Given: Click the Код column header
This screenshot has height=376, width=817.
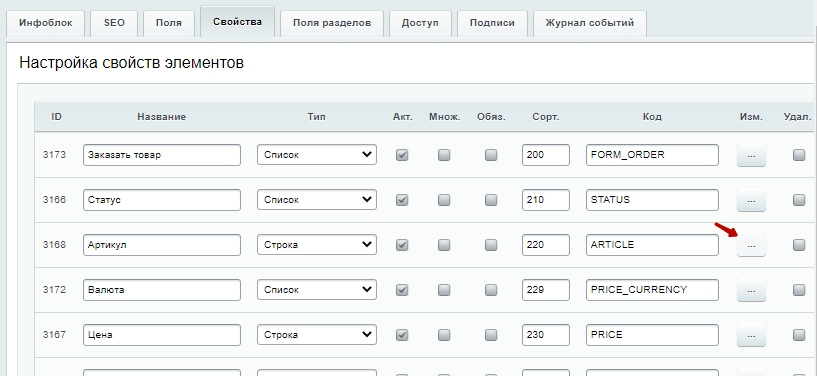Looking at the screenshot, I should point(652,117).
